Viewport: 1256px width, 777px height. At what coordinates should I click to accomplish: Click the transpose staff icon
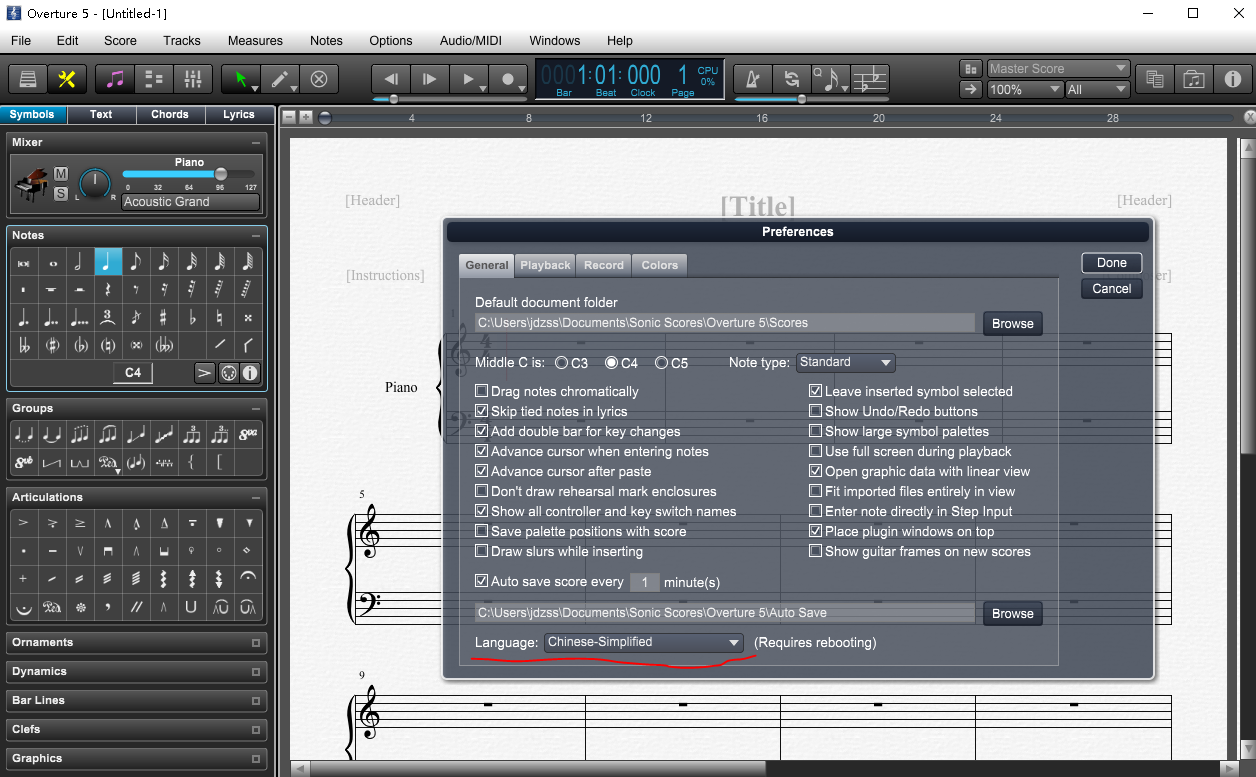tap(869, 79)
